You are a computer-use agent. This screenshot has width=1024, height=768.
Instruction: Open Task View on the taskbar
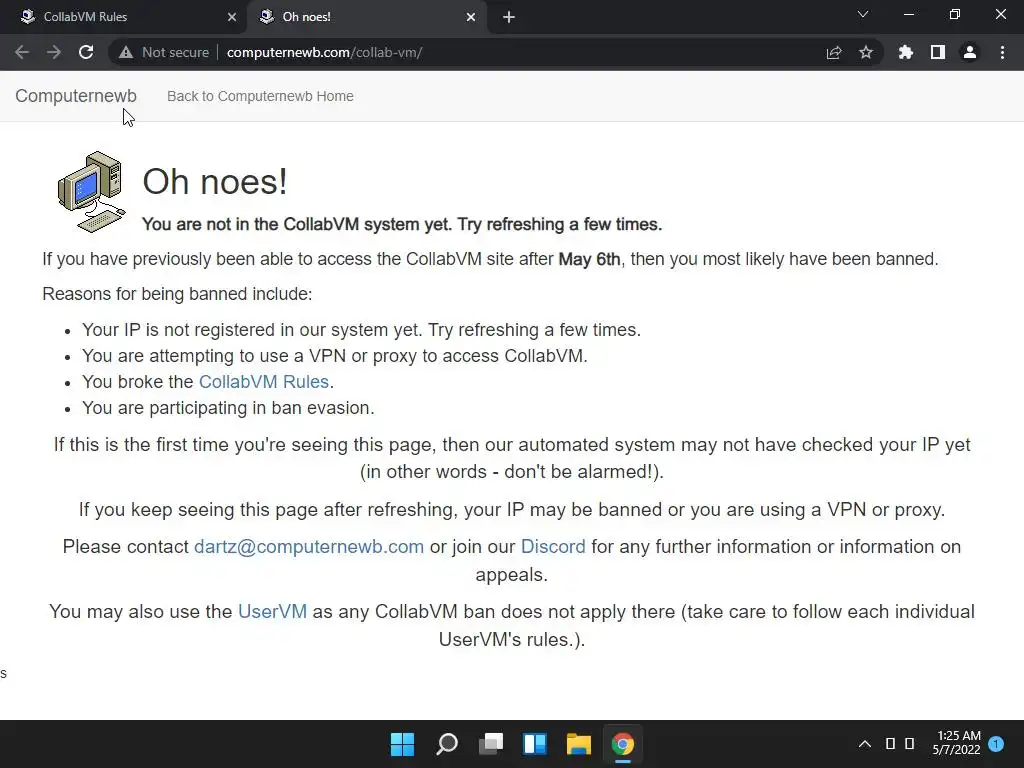coord(491,744)
